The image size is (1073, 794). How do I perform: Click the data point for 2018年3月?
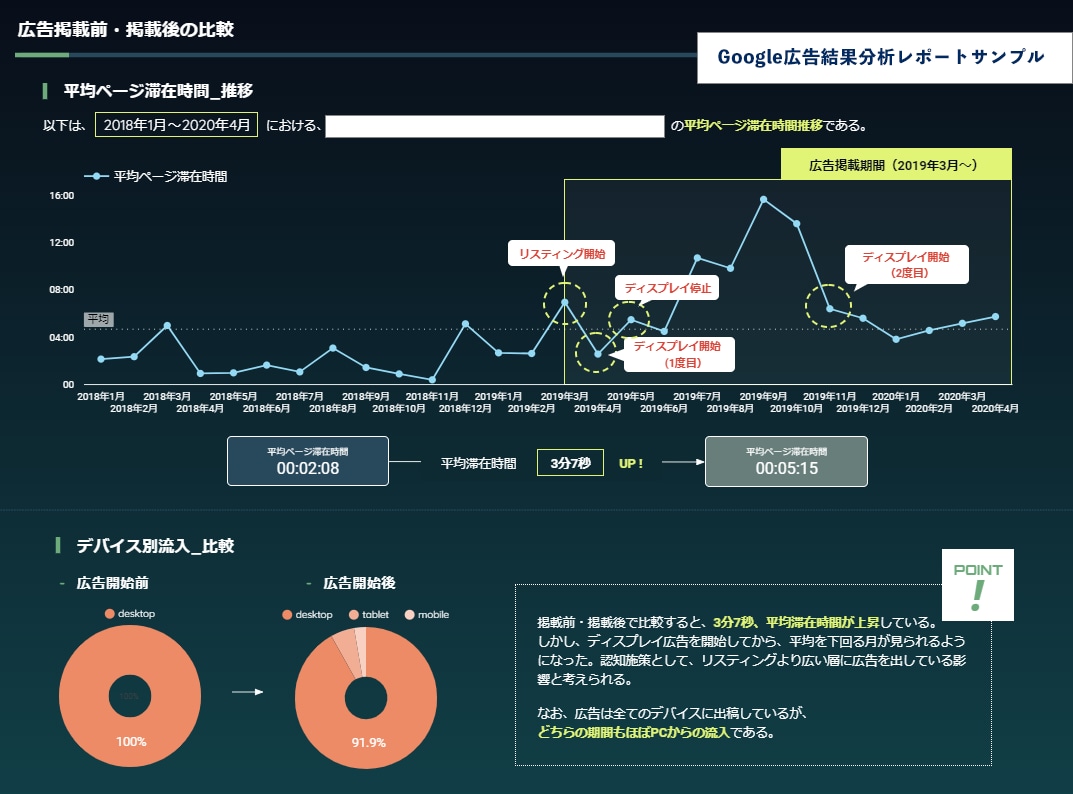167,326
